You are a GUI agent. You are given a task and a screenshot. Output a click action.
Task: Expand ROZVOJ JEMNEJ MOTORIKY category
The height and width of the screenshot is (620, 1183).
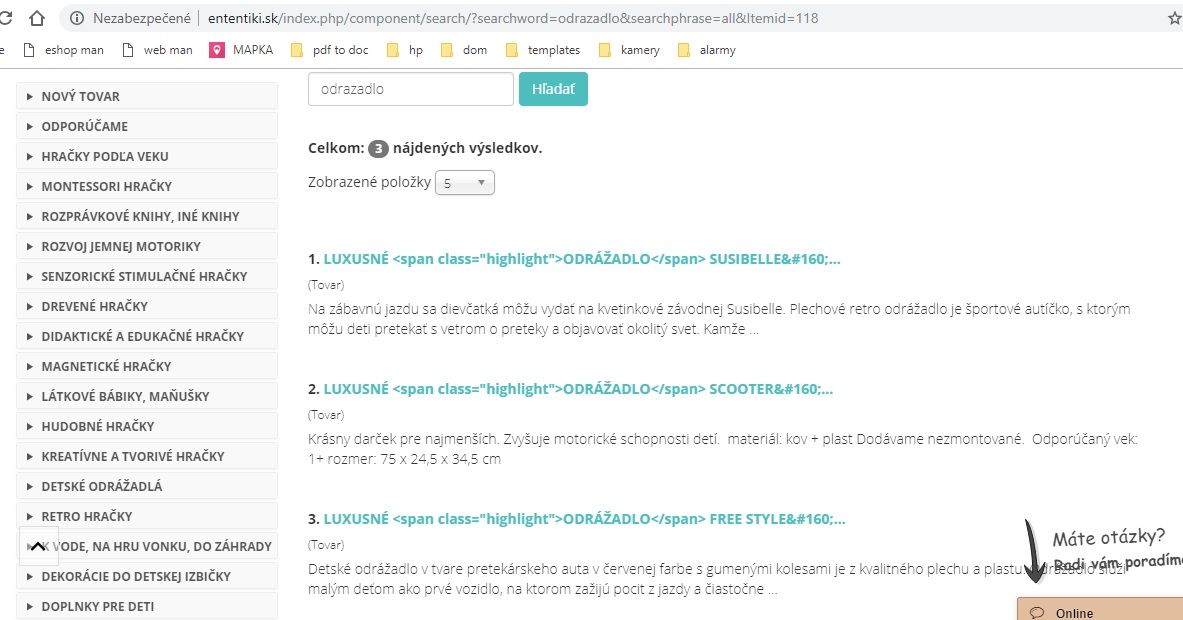(x=147, y=246)
